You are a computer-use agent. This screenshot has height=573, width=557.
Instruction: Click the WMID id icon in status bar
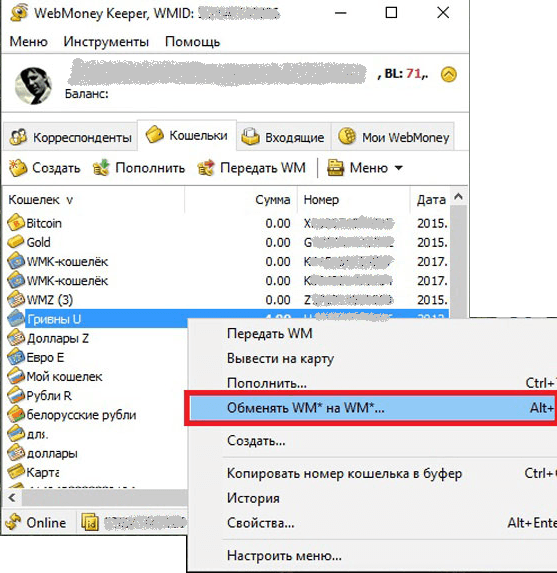pos(90,522)
